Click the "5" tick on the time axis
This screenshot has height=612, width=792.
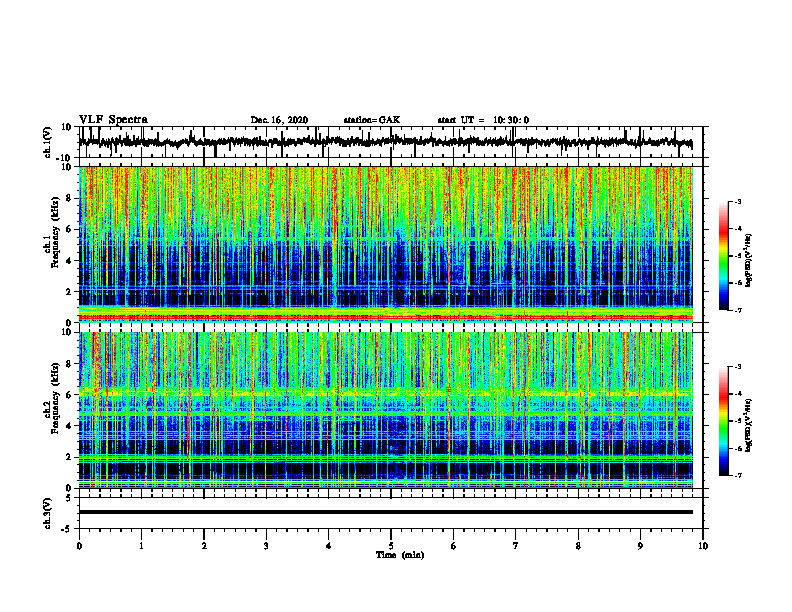click(391, 546)
